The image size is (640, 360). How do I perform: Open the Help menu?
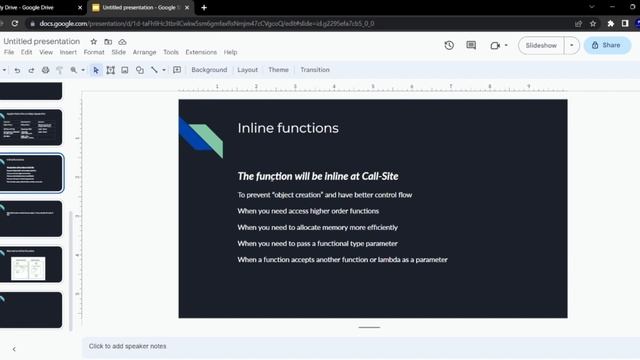[230, 52]
